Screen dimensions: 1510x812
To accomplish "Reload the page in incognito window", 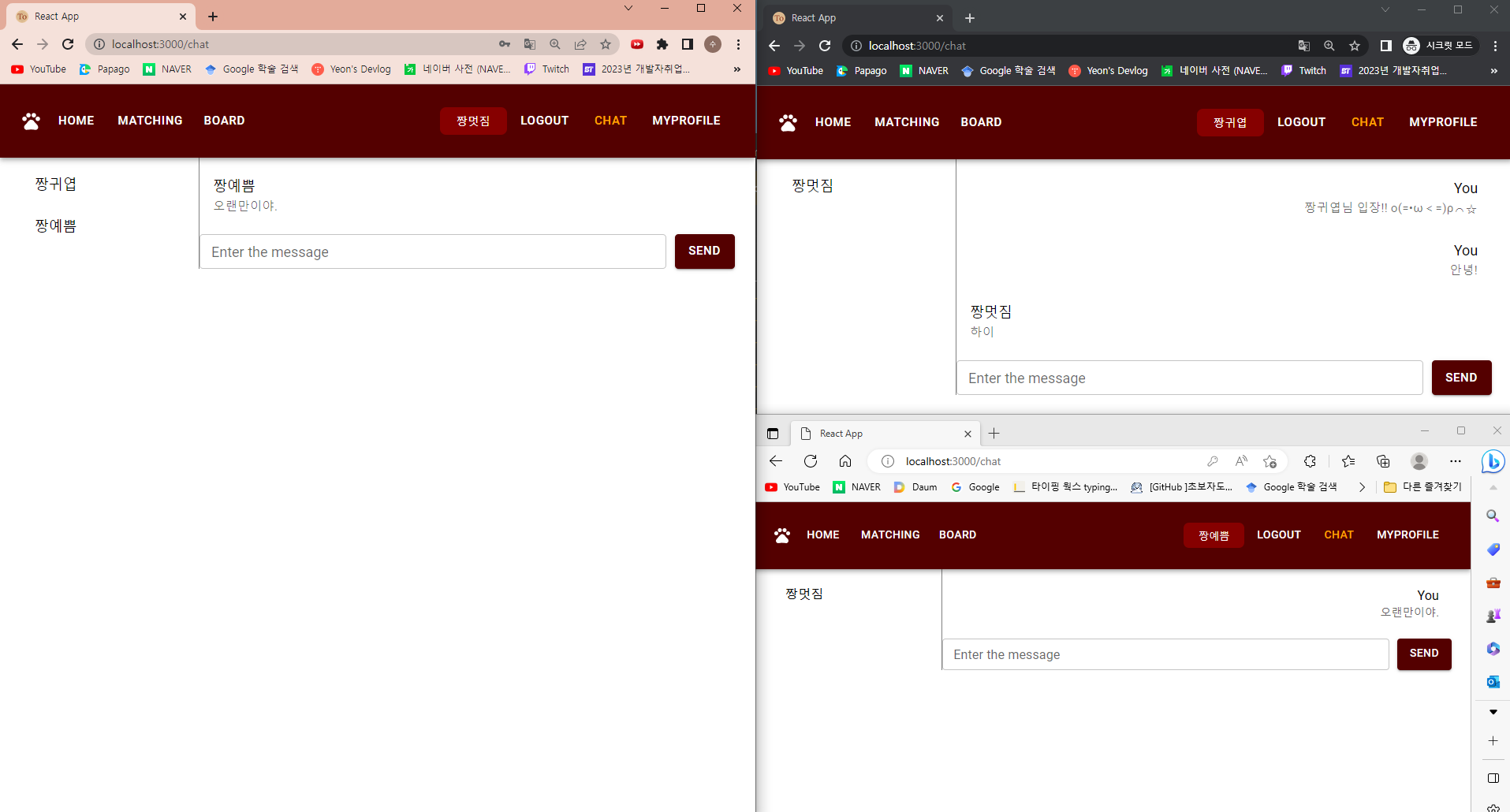I will point(825,46).
